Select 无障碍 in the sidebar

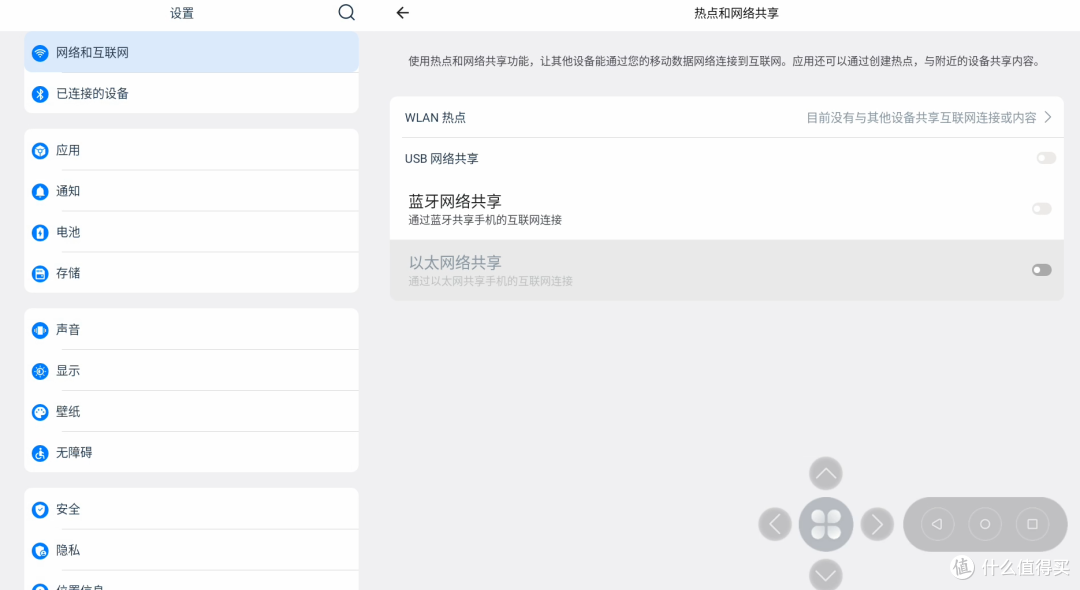[191, 452]
